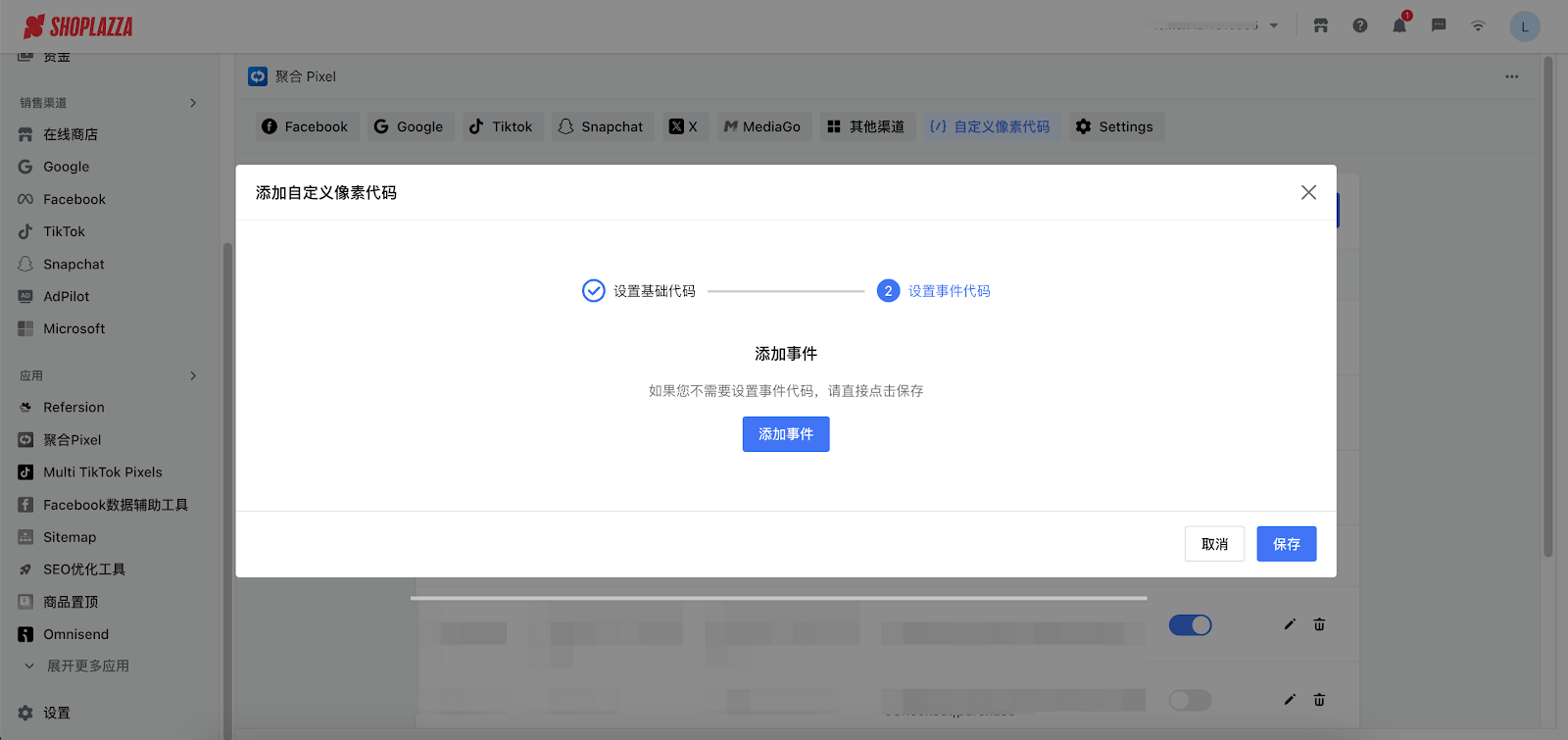The width and height of the screenshot is (1568, 740).
Task: Click the trash icon in the second row
Action: 1319,700
